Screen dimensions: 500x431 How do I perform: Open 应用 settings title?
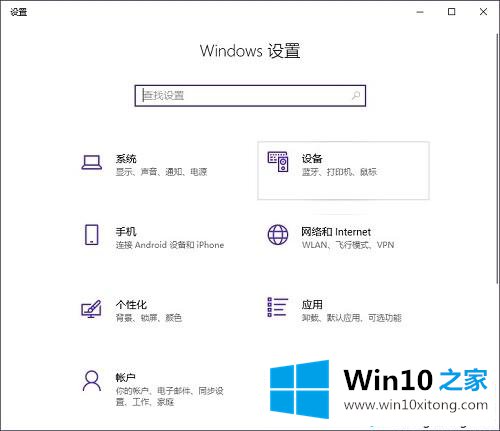click(312, 304)
